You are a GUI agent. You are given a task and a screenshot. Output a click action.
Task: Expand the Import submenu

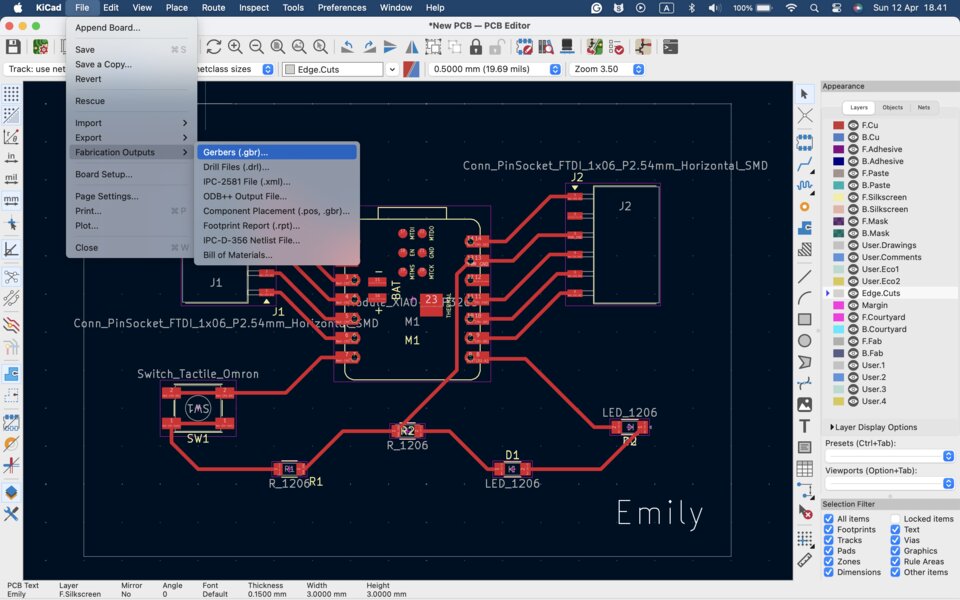pos(131,123)
